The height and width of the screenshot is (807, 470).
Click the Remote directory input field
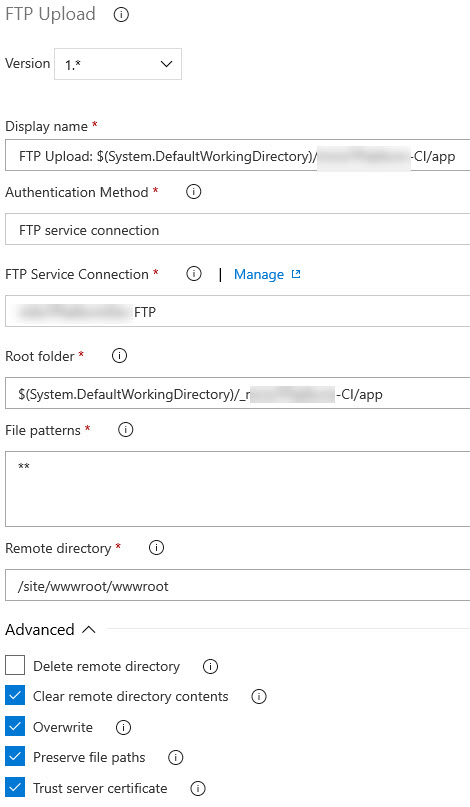tap(237, 585)
